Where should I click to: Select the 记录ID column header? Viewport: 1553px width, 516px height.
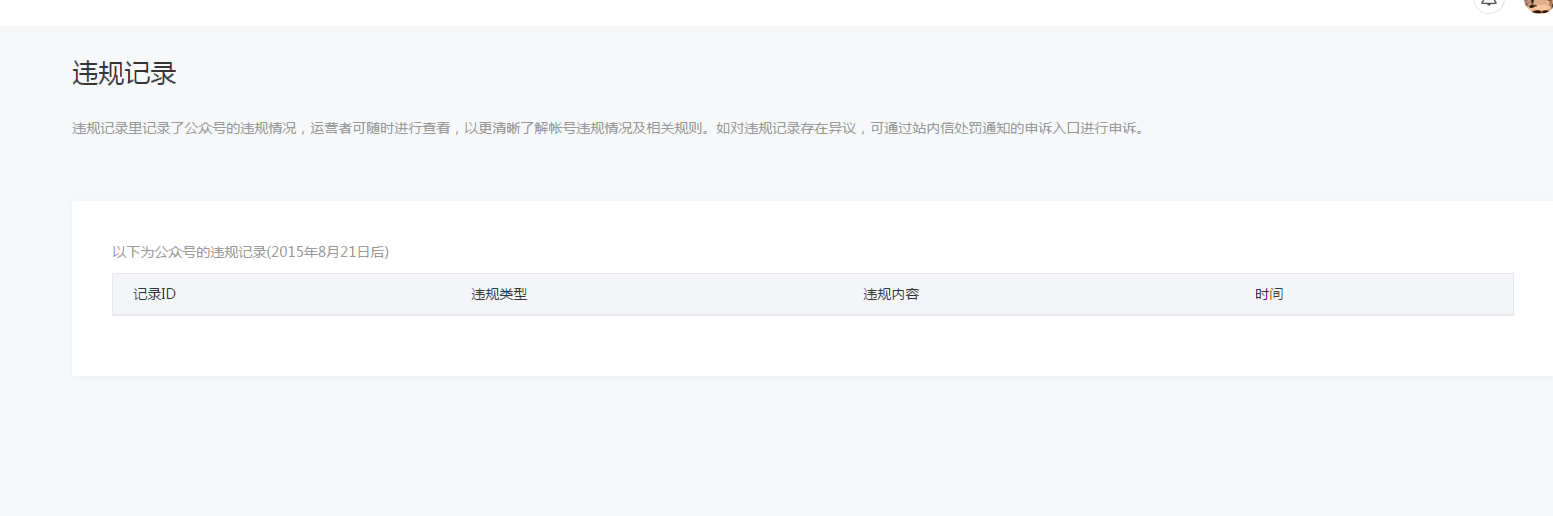click(155, 295)
